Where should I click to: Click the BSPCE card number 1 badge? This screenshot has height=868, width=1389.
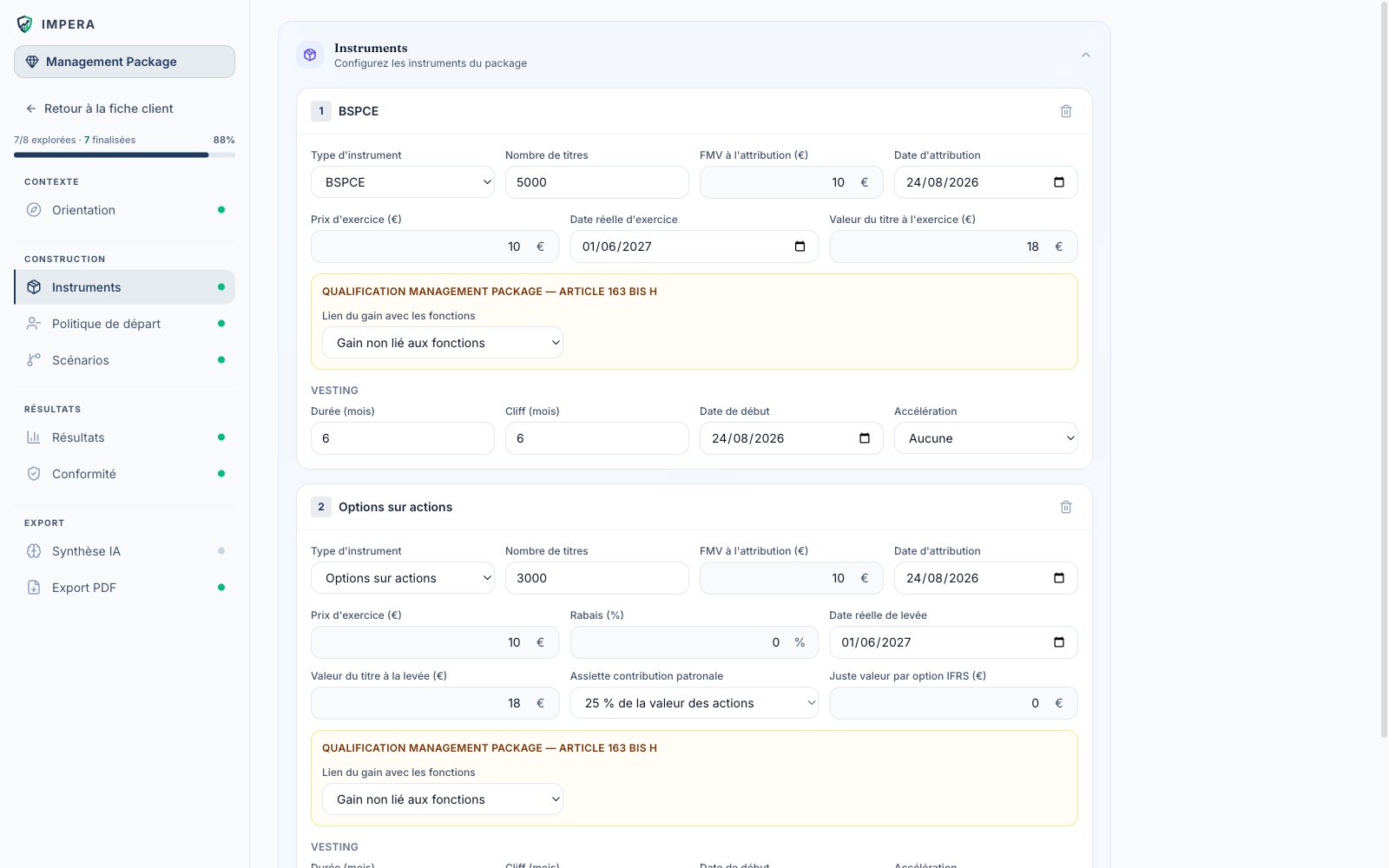pyautogui.click(x=321, y=111)
